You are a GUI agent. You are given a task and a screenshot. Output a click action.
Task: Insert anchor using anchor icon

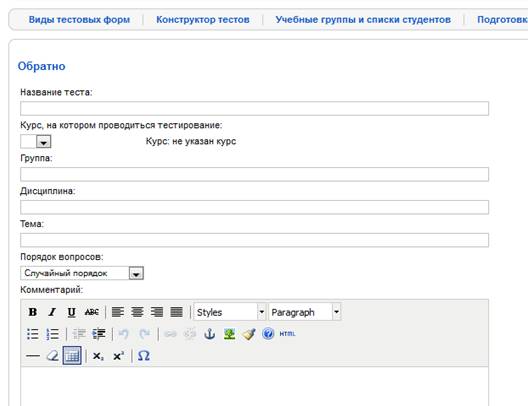point(210,334)
